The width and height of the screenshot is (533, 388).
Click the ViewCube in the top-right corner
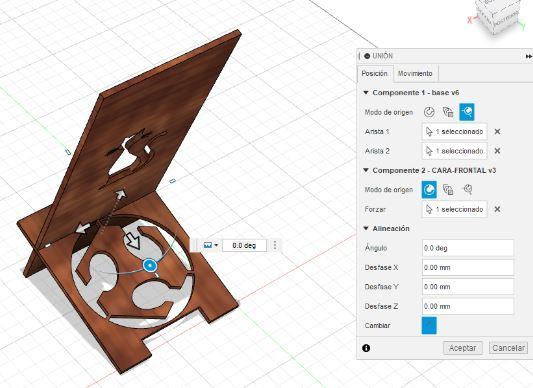tap(497, 17)
